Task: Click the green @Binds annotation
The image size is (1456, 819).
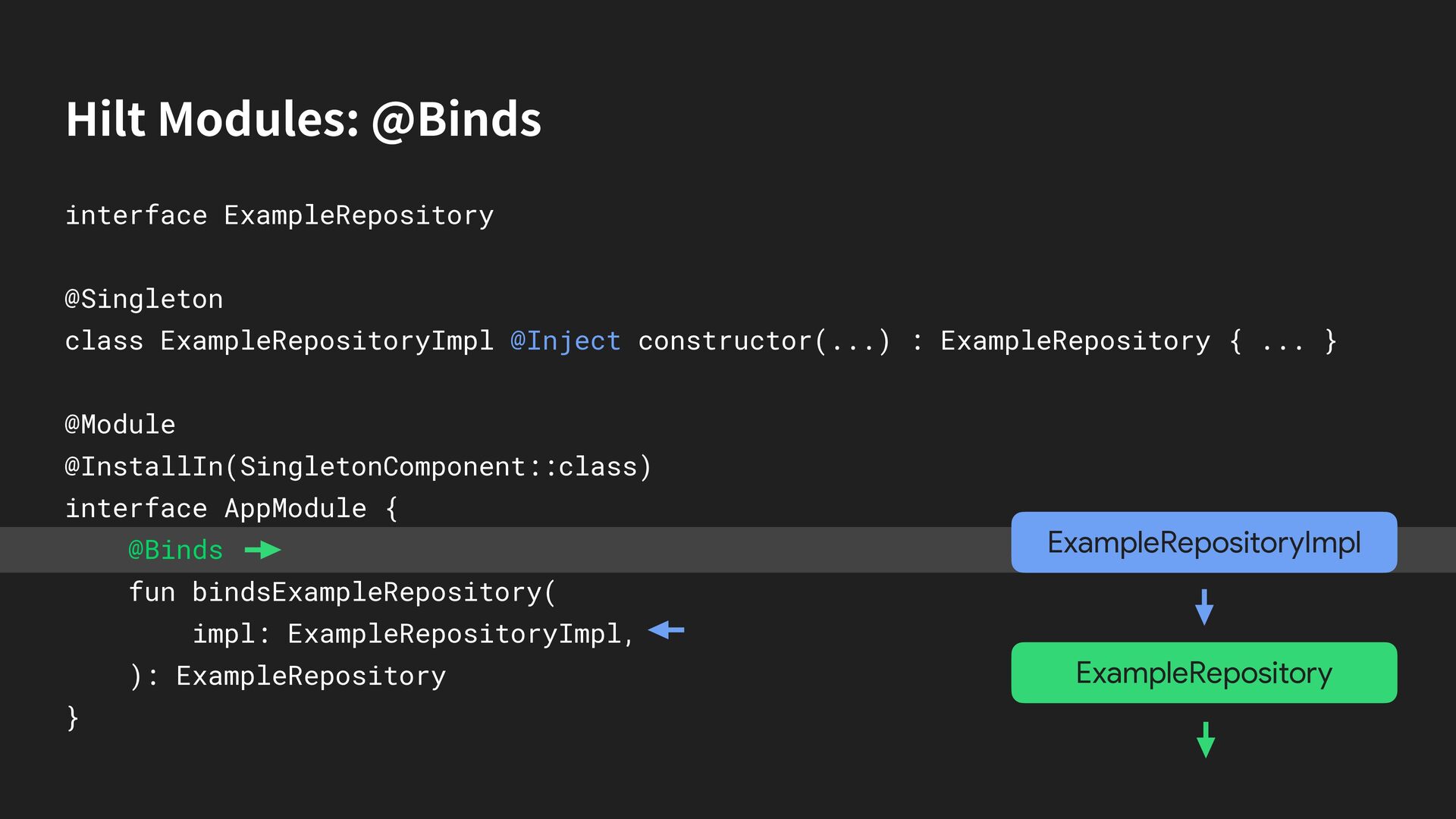Action: (175, 550)
